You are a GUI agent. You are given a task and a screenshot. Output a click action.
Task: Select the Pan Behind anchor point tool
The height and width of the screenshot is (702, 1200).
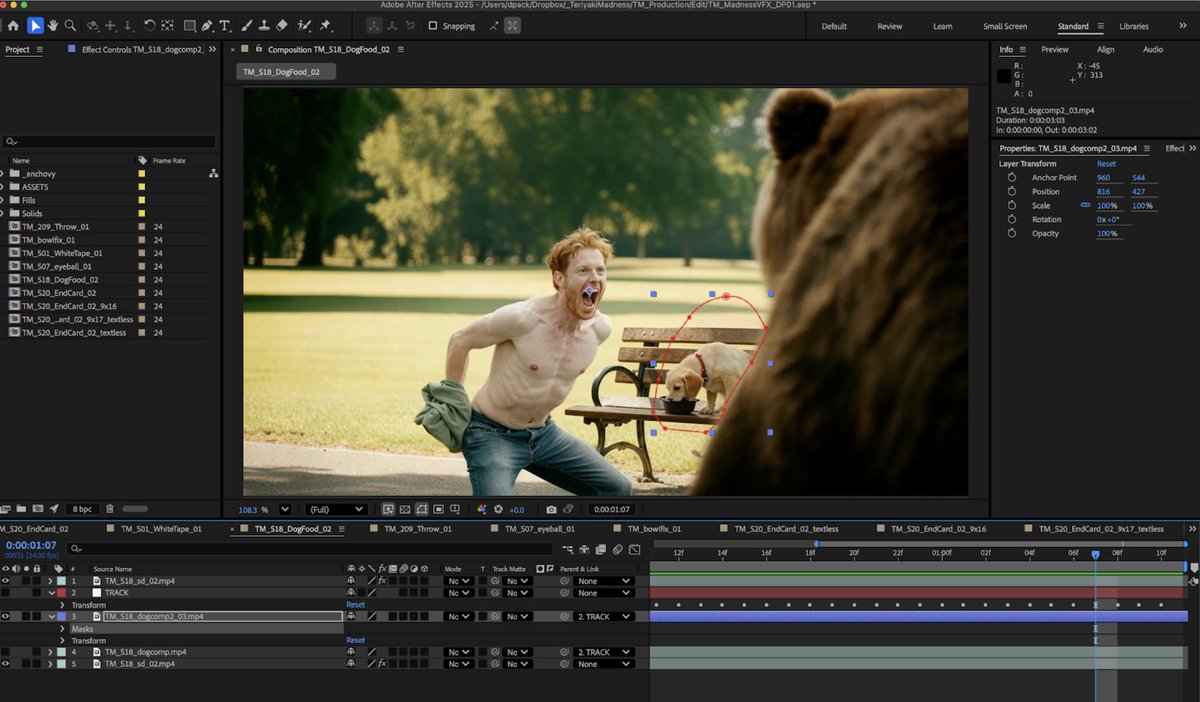point(166,25)
